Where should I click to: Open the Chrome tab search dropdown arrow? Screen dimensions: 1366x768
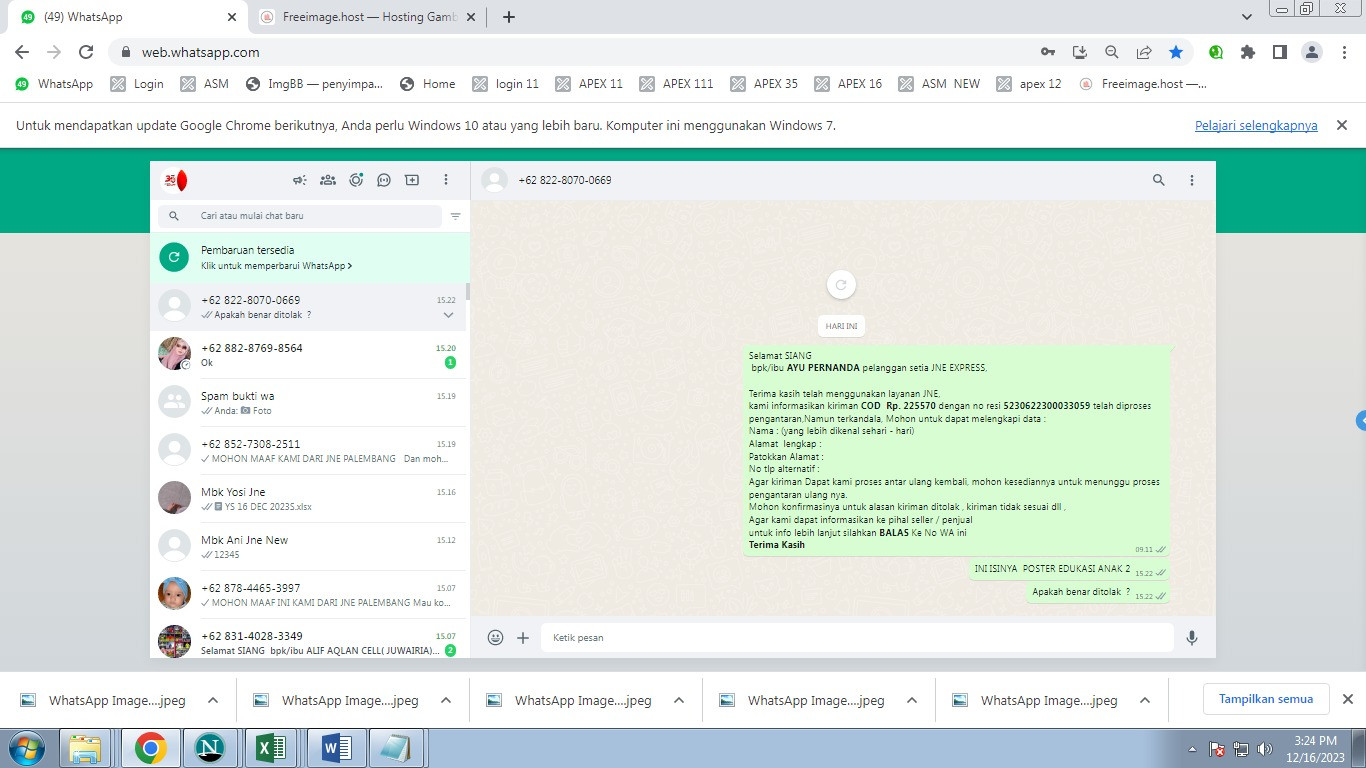(x=1247, y=17)
